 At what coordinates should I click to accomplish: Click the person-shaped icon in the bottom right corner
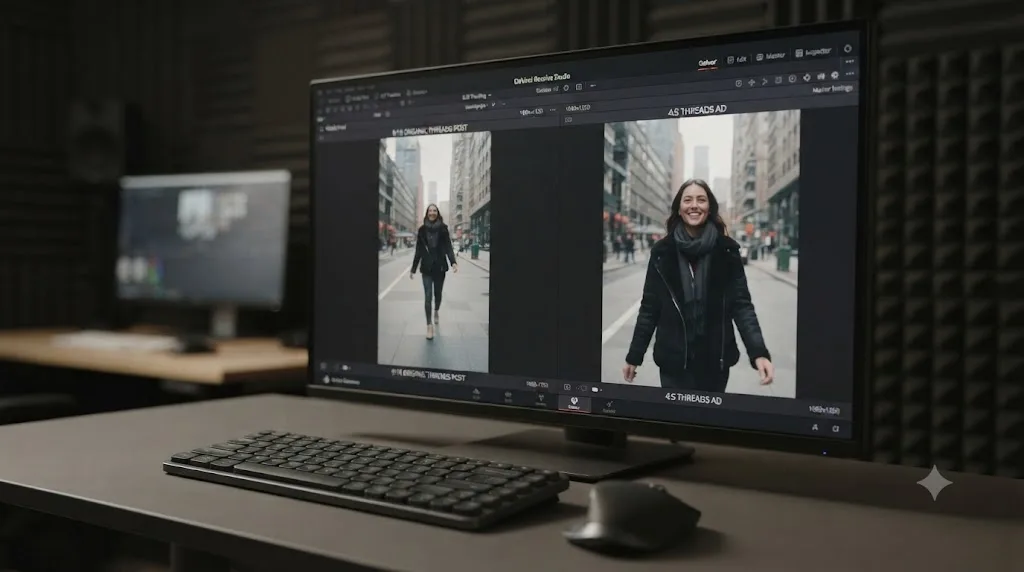815,427
